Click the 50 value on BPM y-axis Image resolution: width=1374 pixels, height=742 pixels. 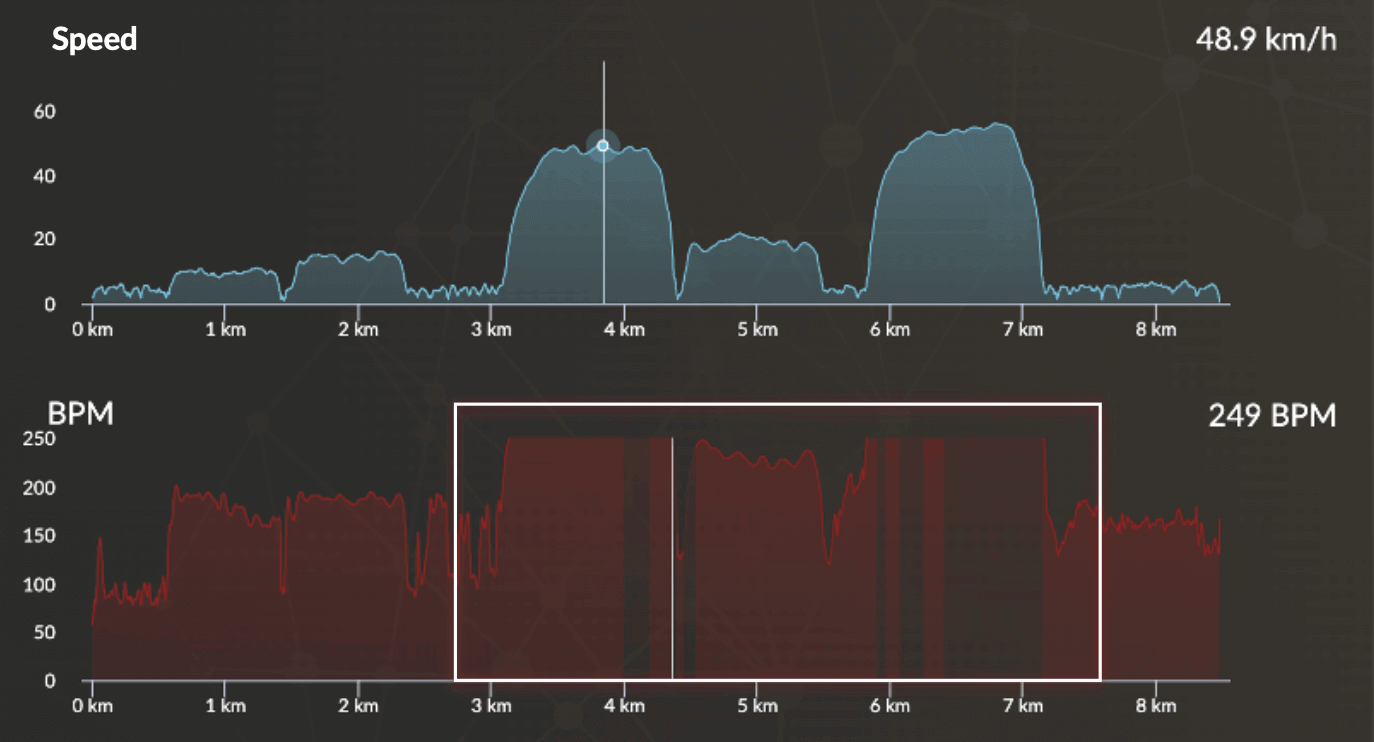44,632
